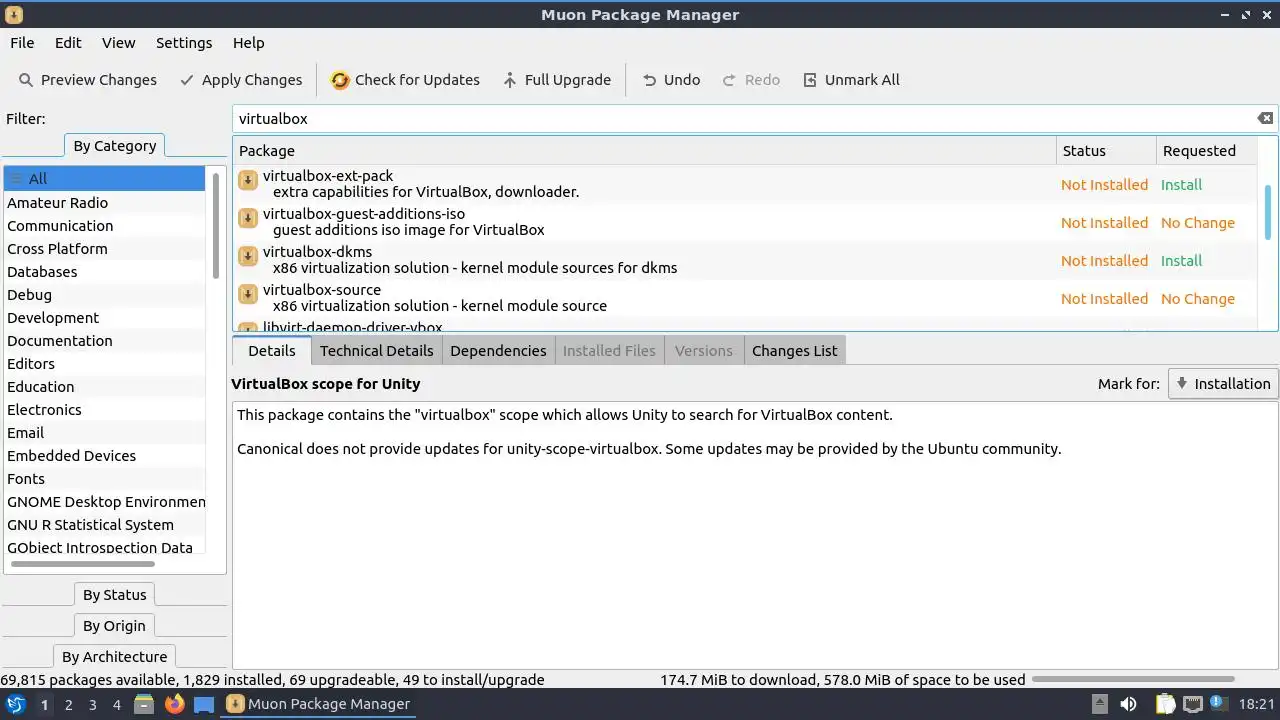Select the Cross Platform category
This screenshot has width=1280, height=720.
coord(104,249)
